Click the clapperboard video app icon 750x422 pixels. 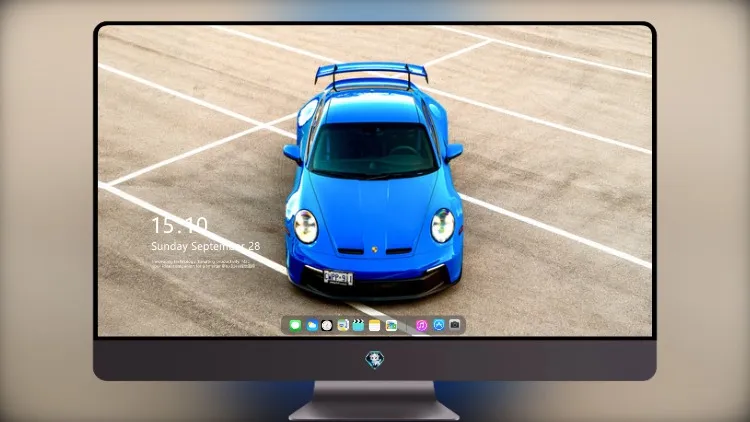[358, 325]
